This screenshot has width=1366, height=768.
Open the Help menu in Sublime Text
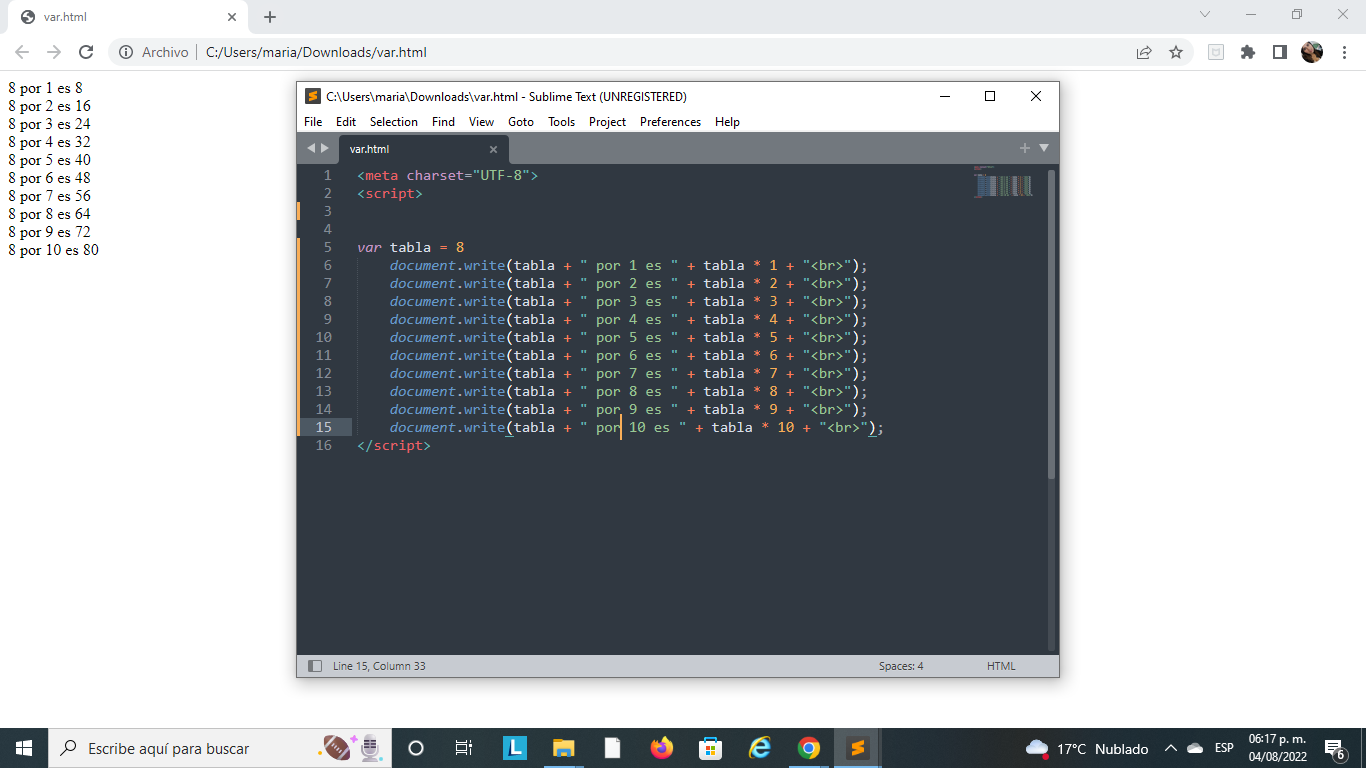[727, 122]
